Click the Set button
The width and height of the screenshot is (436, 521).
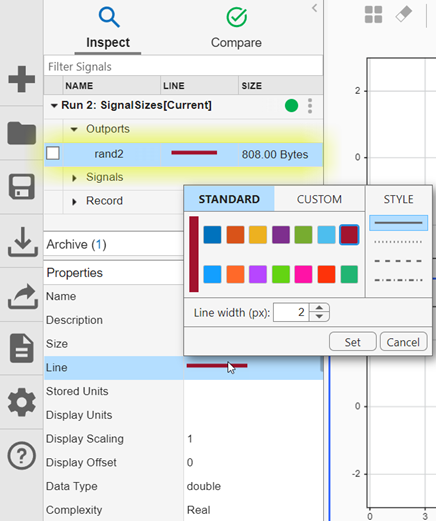coord(353,342)
